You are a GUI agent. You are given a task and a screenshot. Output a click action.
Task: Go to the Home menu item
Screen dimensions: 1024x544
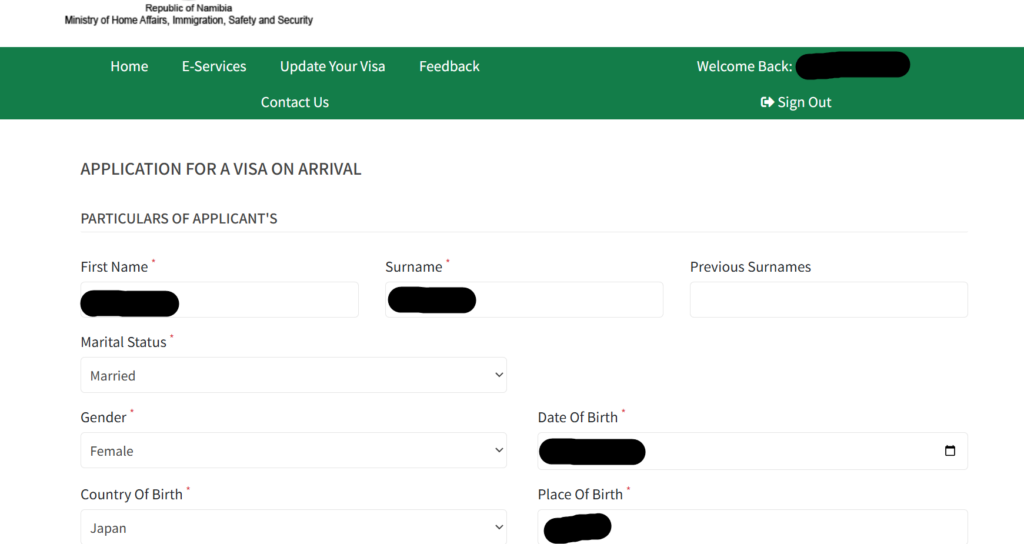click(x=129, y=66)
